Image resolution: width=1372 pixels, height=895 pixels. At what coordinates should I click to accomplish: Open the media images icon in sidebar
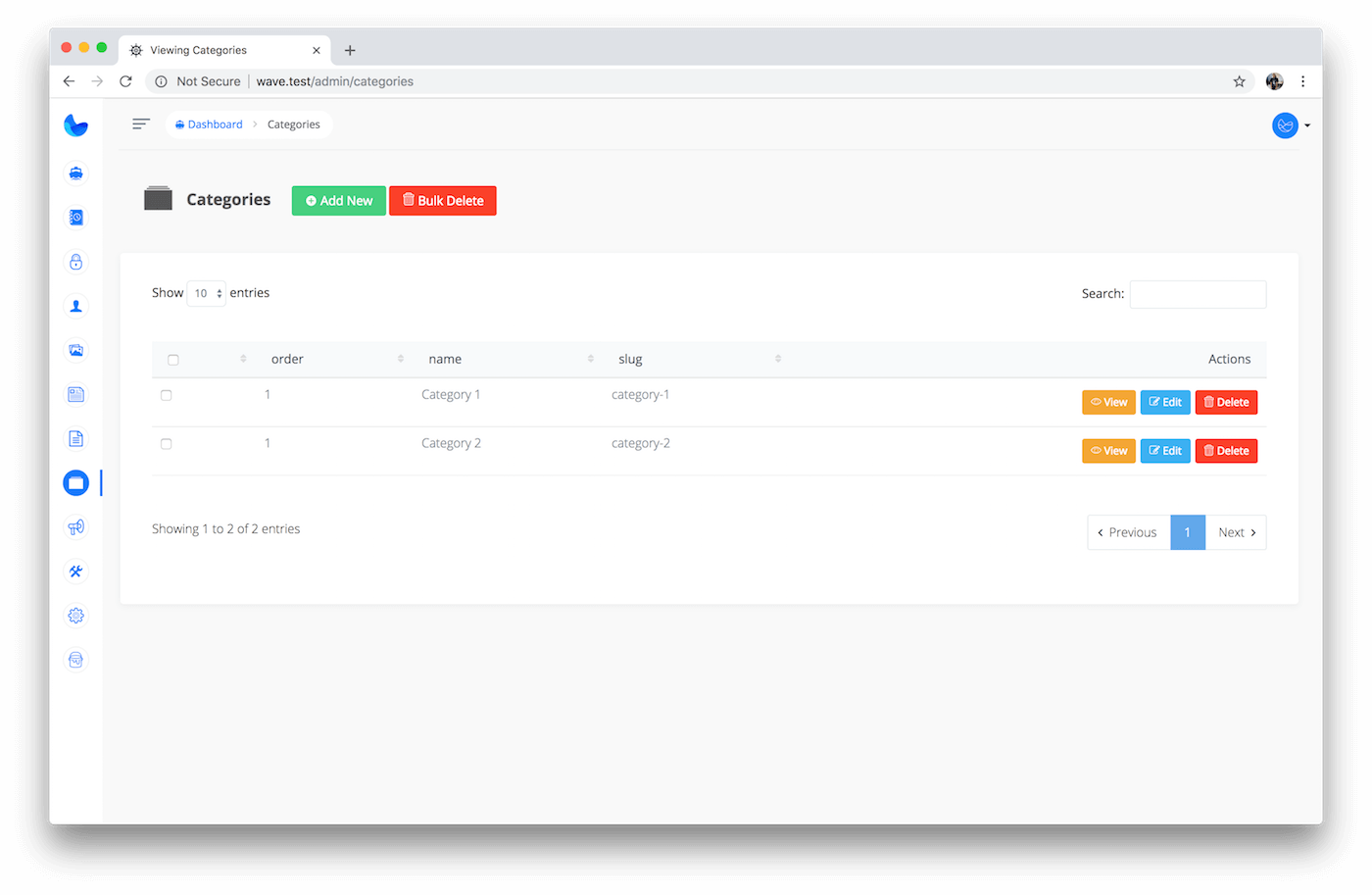click(75, 350)
